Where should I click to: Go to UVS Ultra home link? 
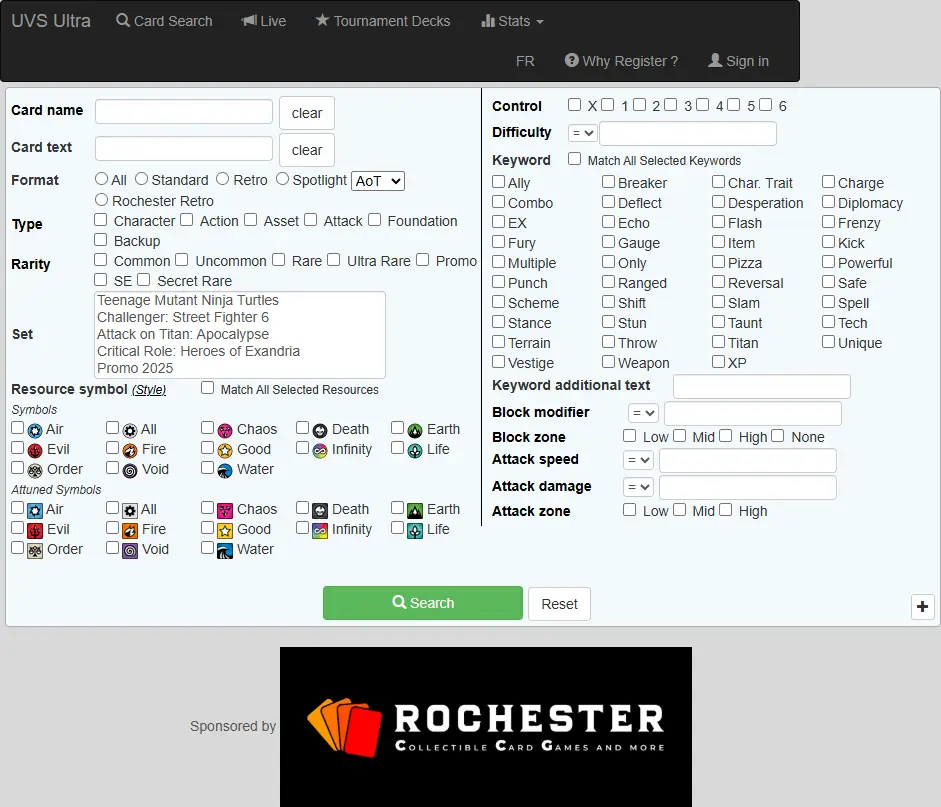(51, 20)
